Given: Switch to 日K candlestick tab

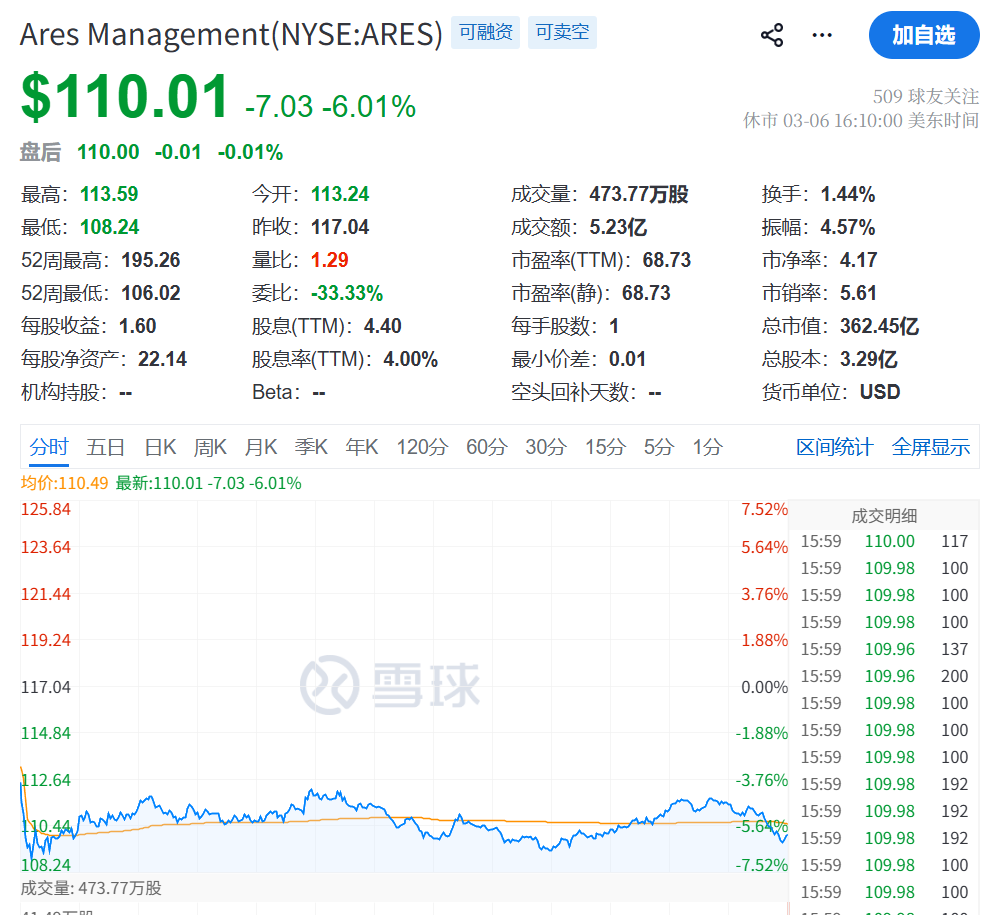Looking at the screenshot, I should pos(160,447).
